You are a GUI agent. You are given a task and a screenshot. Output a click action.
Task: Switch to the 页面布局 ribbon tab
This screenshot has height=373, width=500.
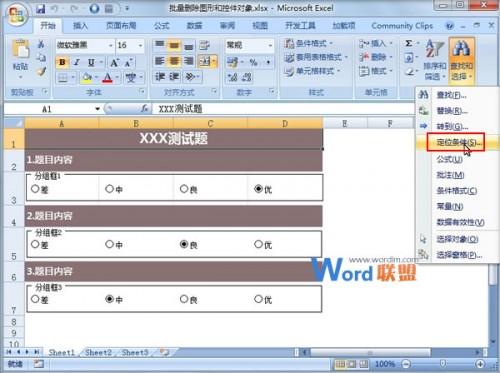point(121,26)
